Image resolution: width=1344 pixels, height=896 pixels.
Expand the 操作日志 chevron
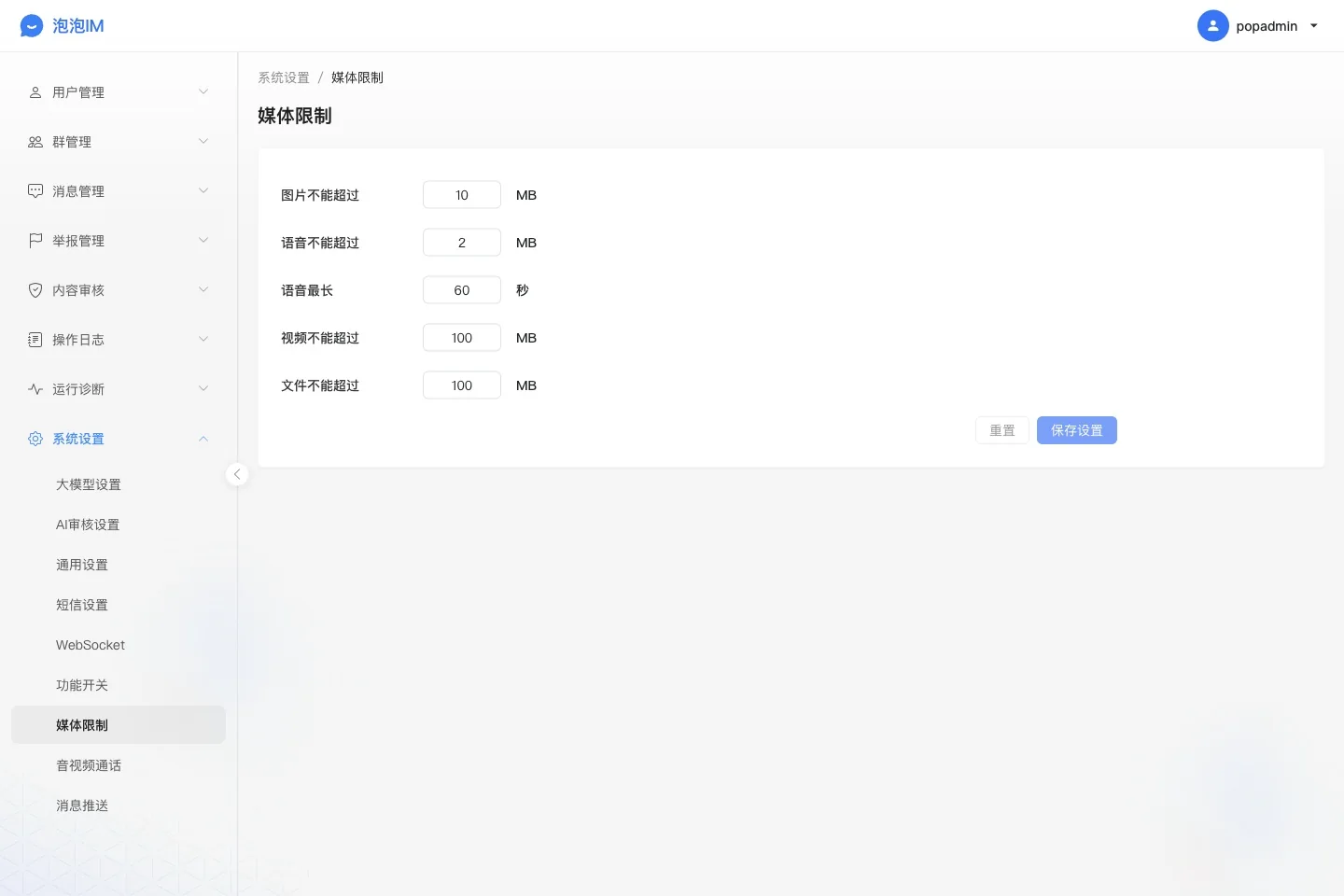pyautogui.click(x=203, y=339)
